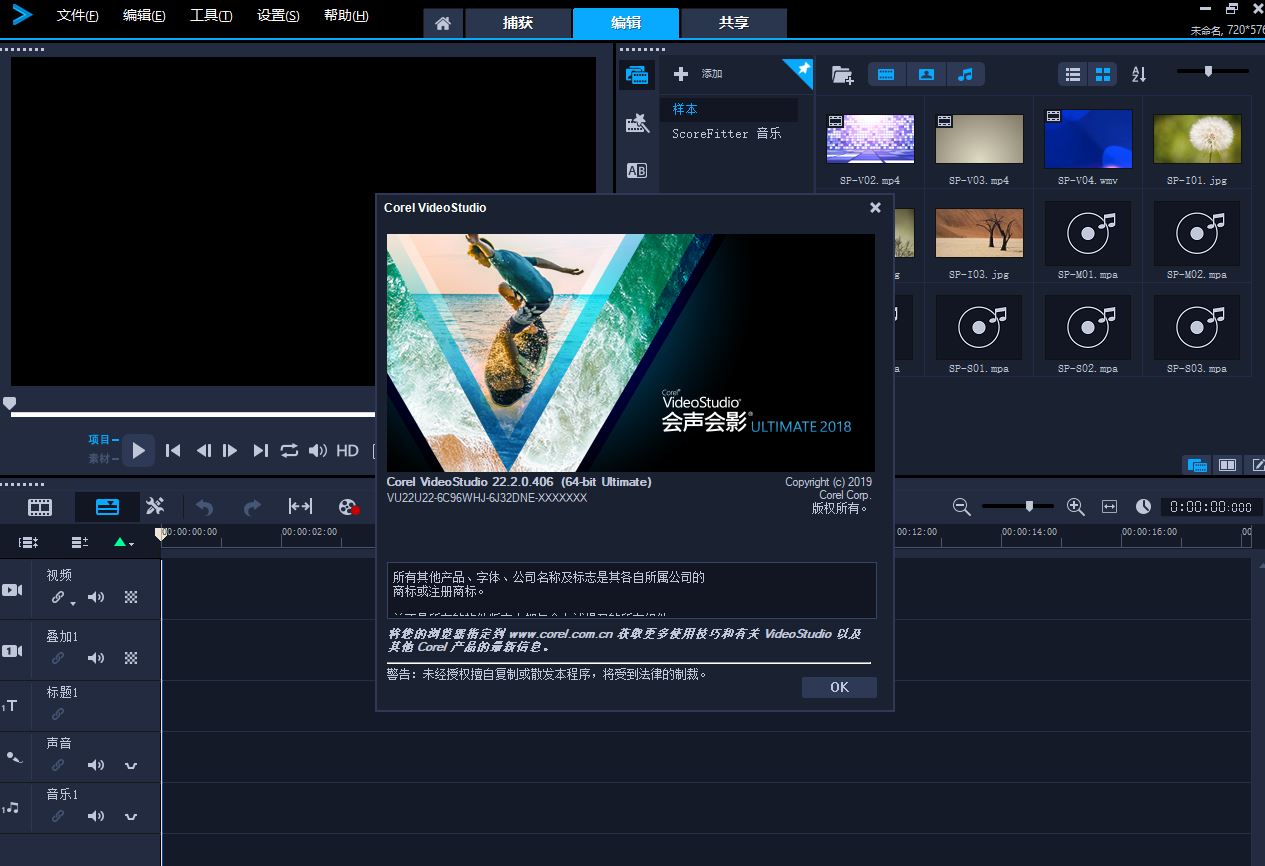The height and width of the screenshot is (866, 1265).
Task: Toggle repeat playback in preview
Action: pyautogui.click(x=289, y=451)
